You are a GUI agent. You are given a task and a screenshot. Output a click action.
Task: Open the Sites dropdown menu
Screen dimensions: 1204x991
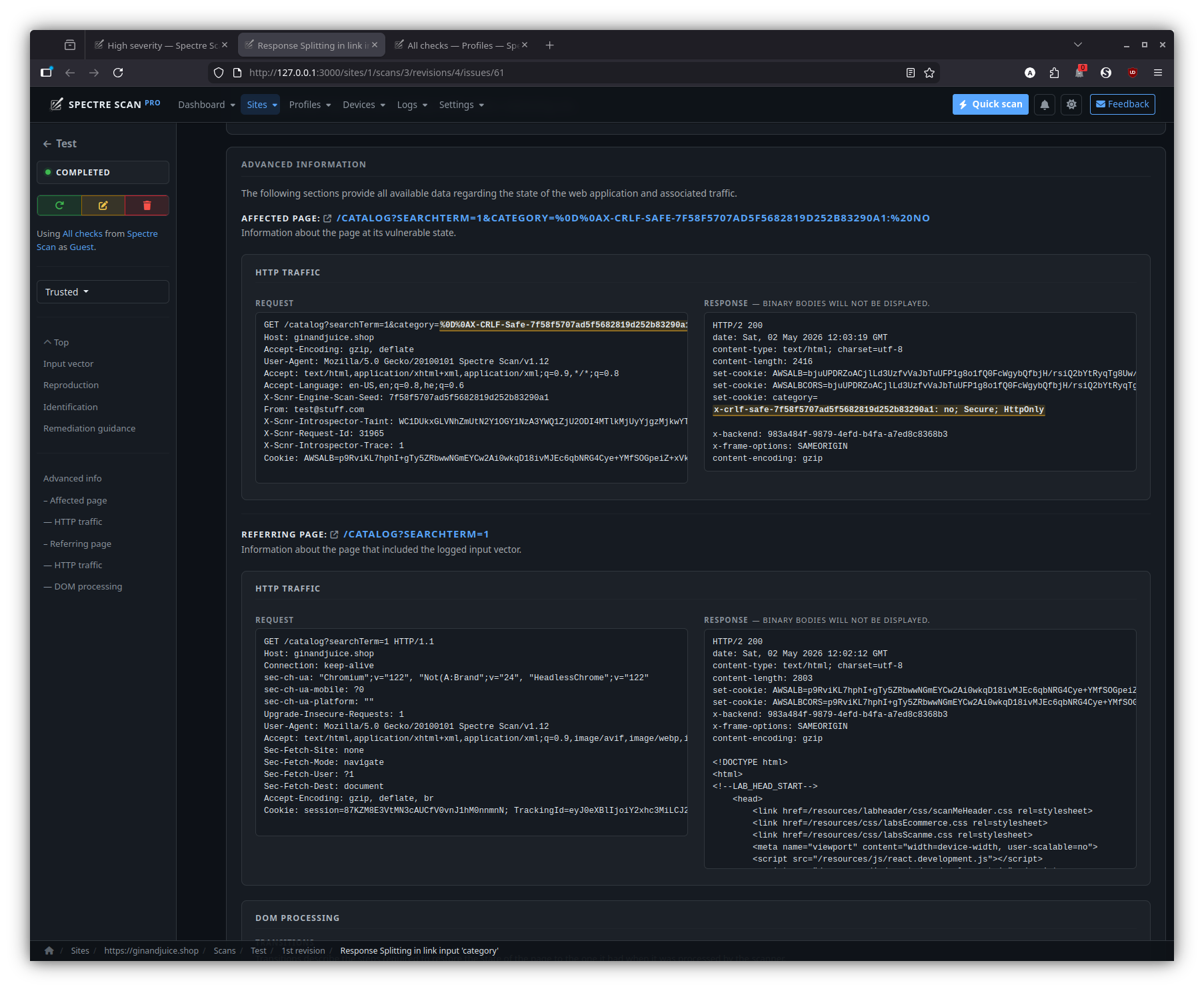(261, 105)
